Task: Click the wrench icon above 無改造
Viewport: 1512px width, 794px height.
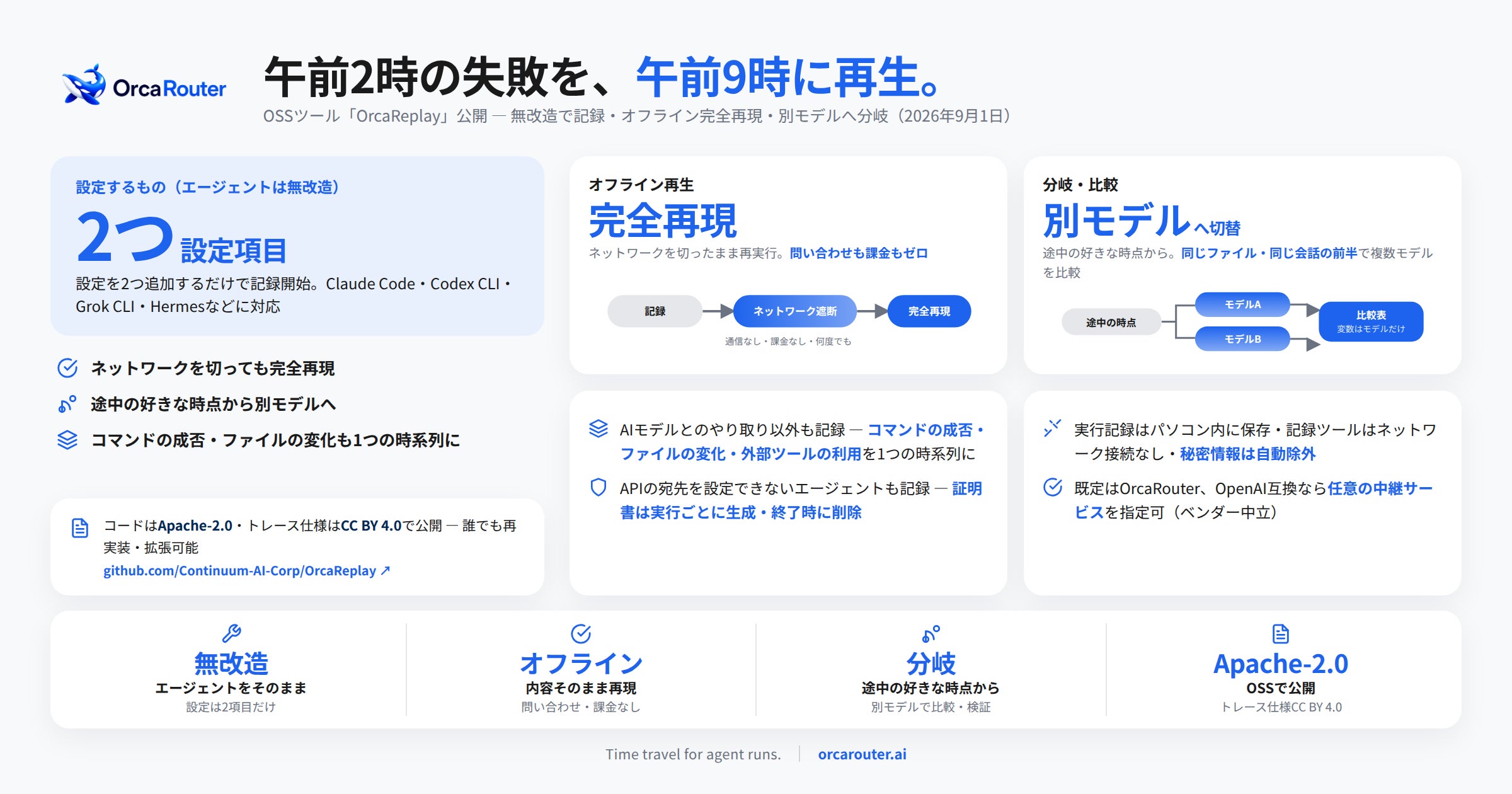Action: coord(231,633)
